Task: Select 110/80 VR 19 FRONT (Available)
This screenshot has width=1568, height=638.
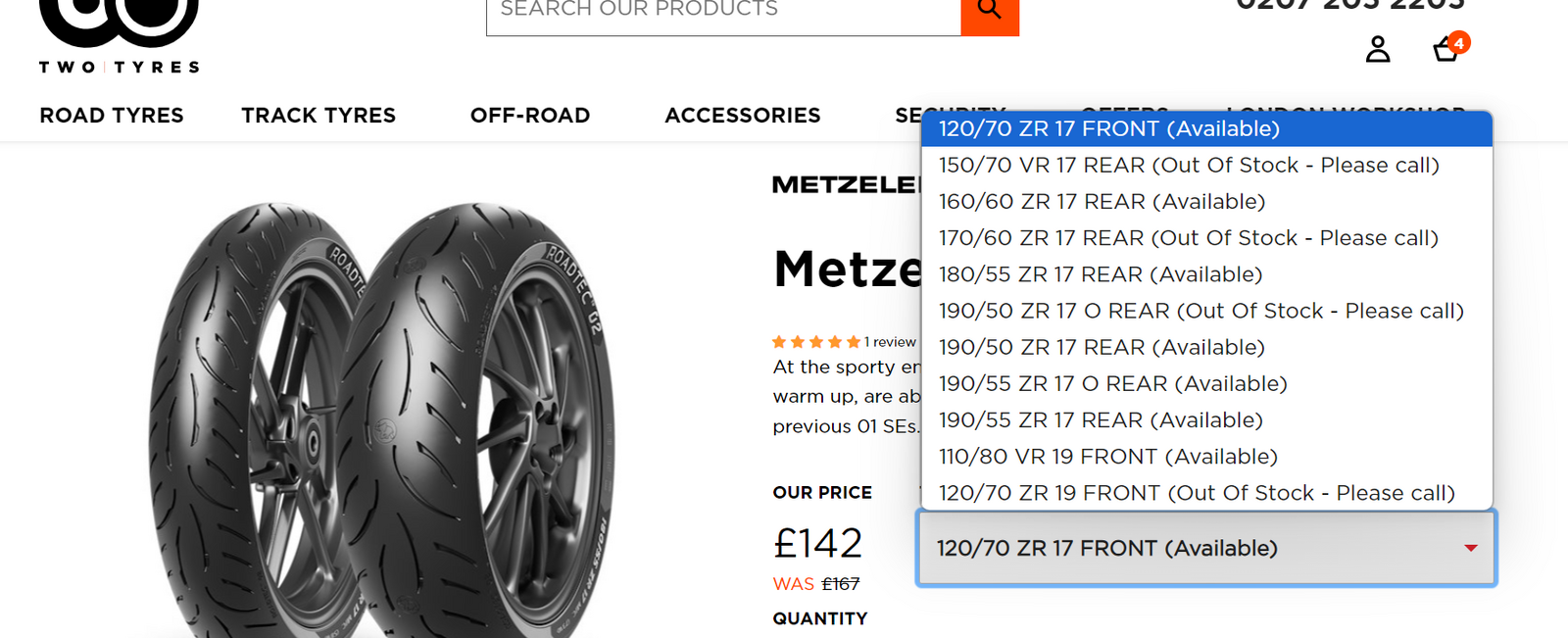Action: click(x=1107, y=457)
